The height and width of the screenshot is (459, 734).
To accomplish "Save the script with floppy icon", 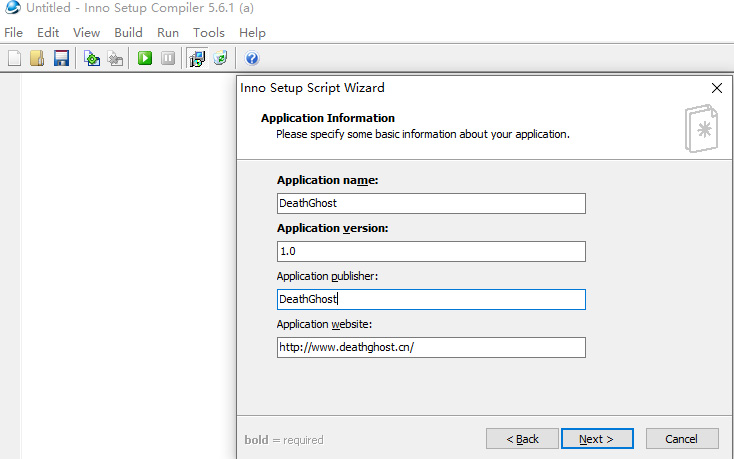I will click(x=61, y=58).
